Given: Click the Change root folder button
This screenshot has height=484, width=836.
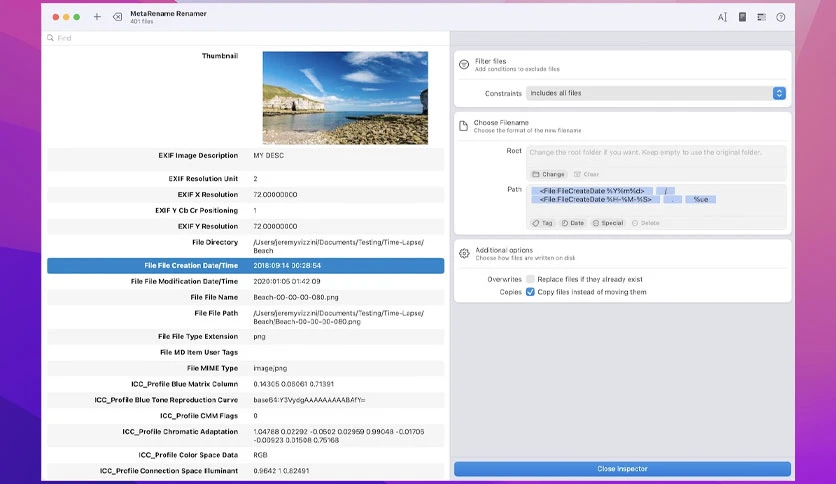Looking at the screenshot, I should tap(548, 174).
